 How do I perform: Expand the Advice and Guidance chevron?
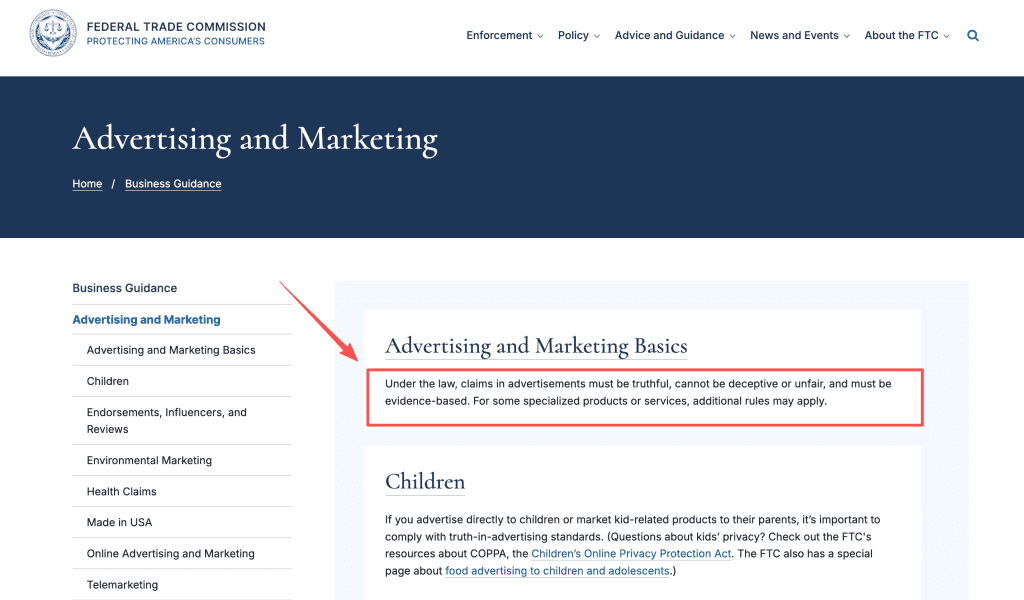click(733, 37)
